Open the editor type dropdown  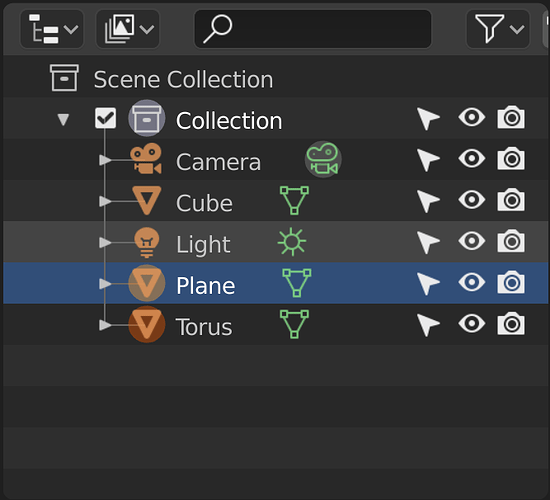[52, 29]
